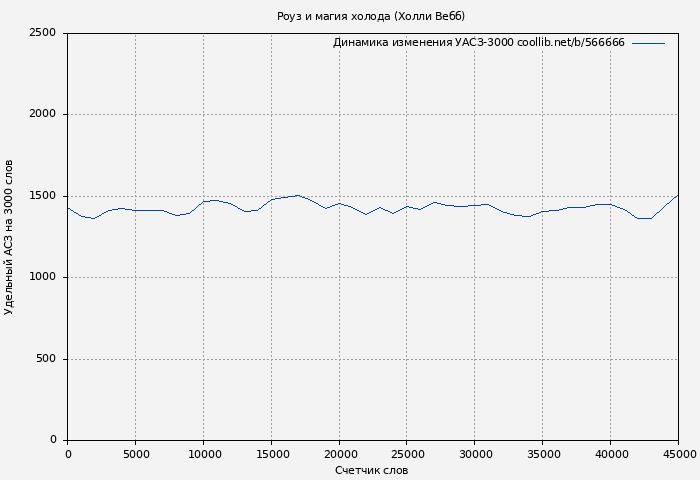Choose the 40000 x-axis tick label
Screen dimensions: 700x480
click(611, 454)
